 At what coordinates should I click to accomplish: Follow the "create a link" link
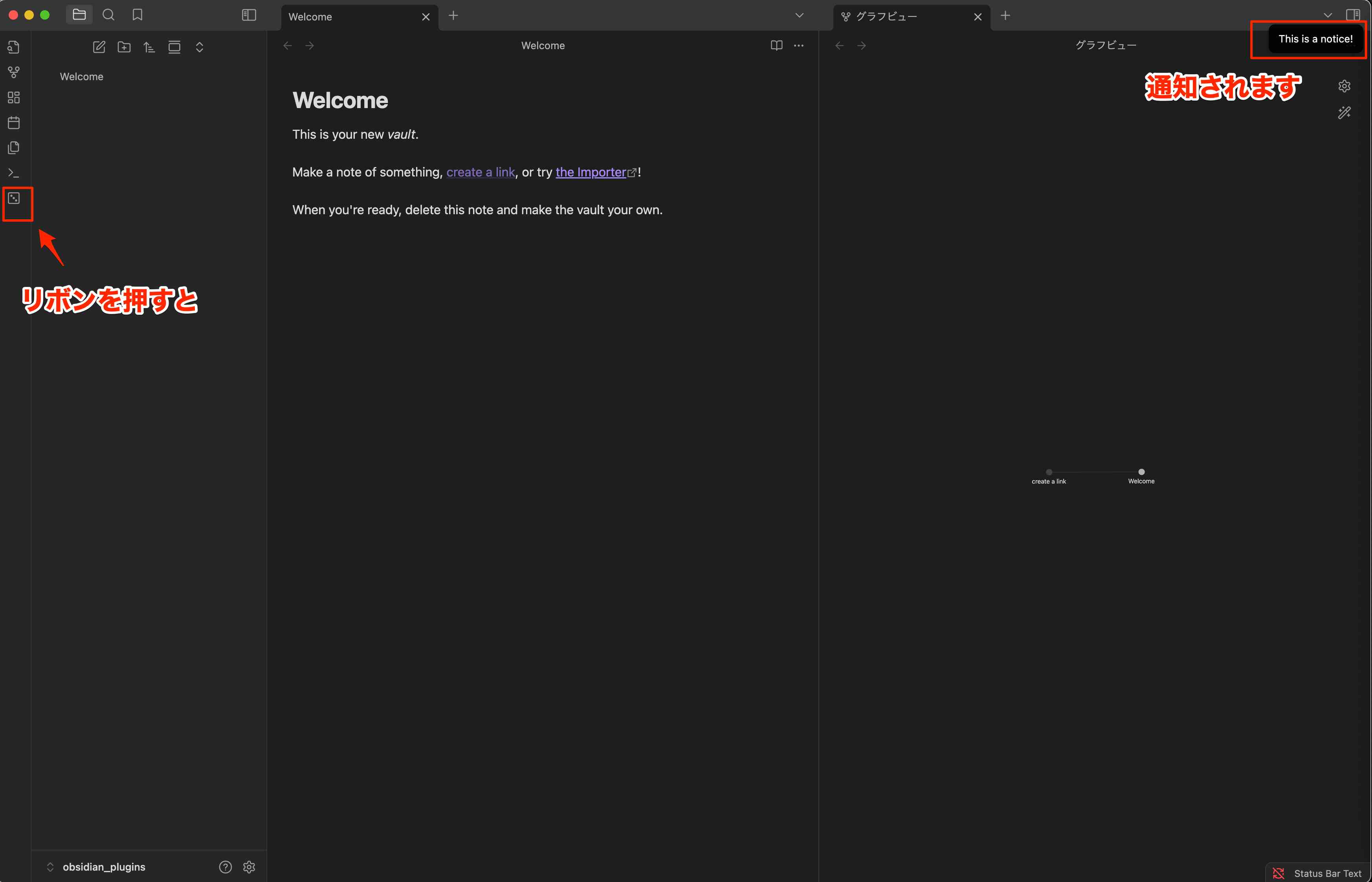pos(480,173)
